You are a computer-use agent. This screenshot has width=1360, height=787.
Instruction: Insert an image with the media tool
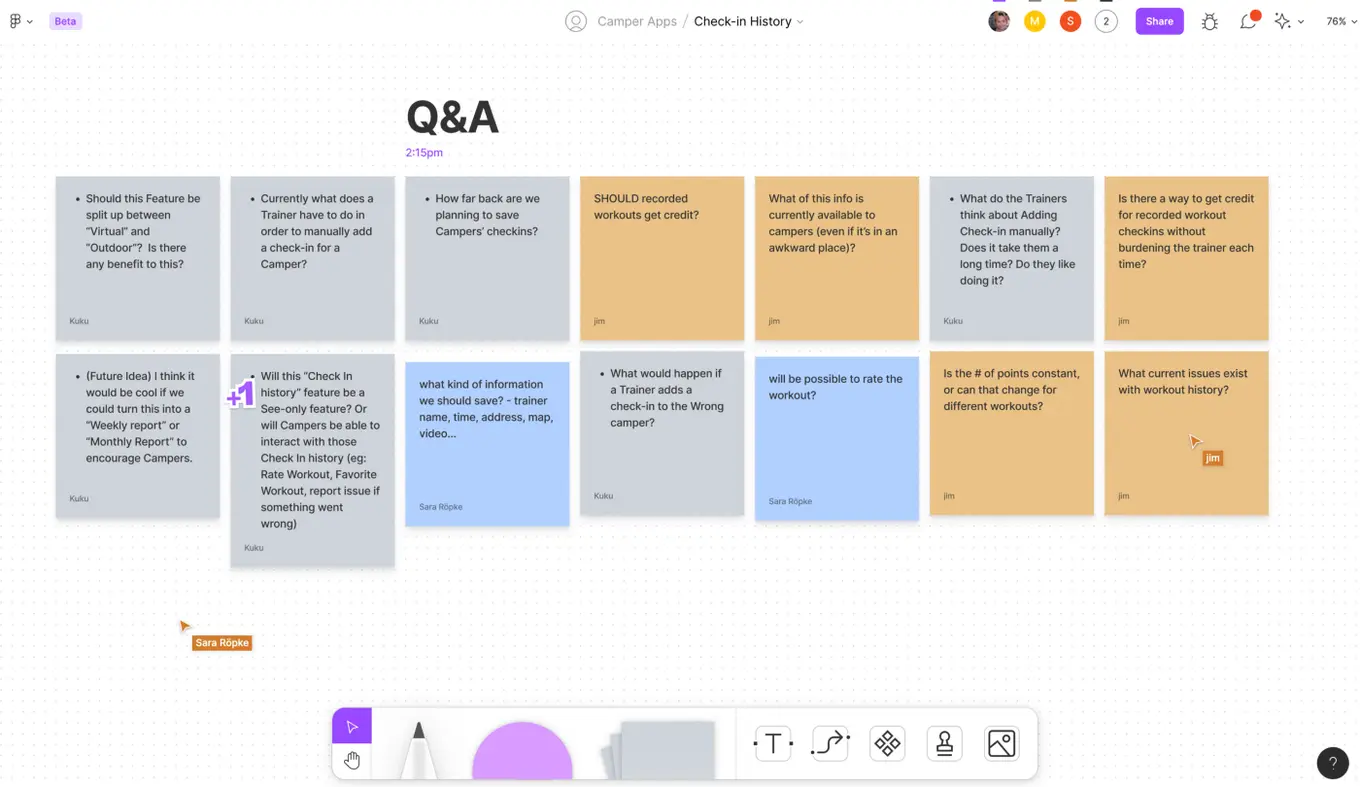tap(1001, 743)
